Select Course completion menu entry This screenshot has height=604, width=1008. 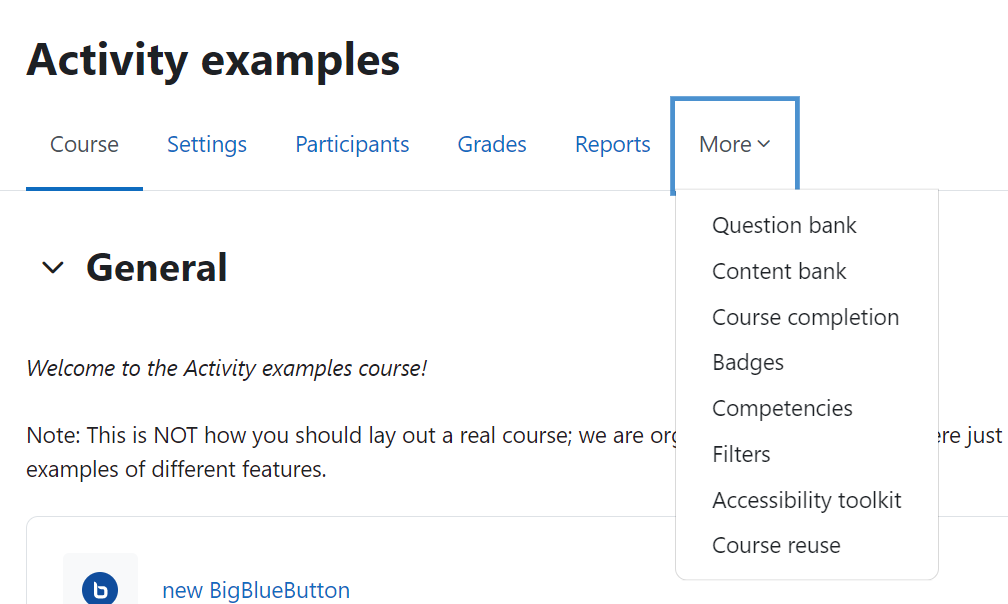(807, 317)
